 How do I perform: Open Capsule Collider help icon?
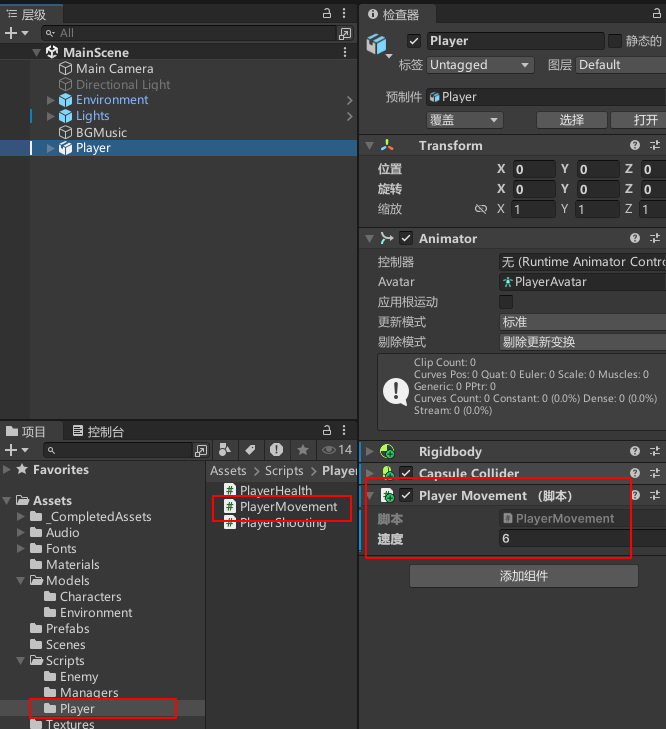click(x=635, y=473)
